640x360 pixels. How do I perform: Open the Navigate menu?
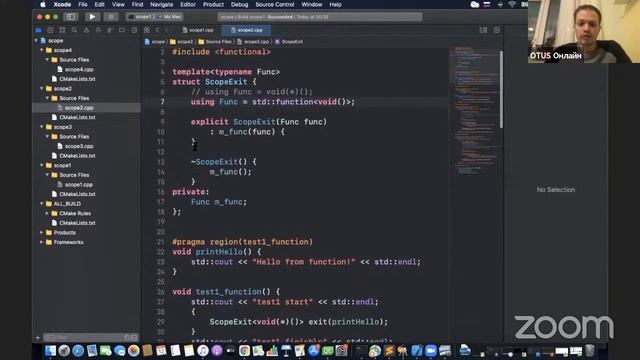coord(162,4)
